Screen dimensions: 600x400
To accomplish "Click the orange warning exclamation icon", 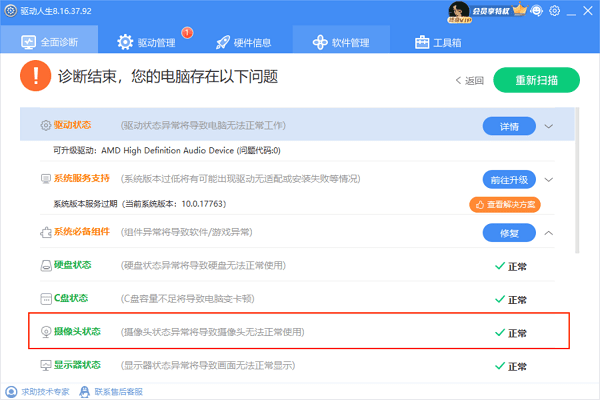I will pyautogui.click(x=36, y=76).
